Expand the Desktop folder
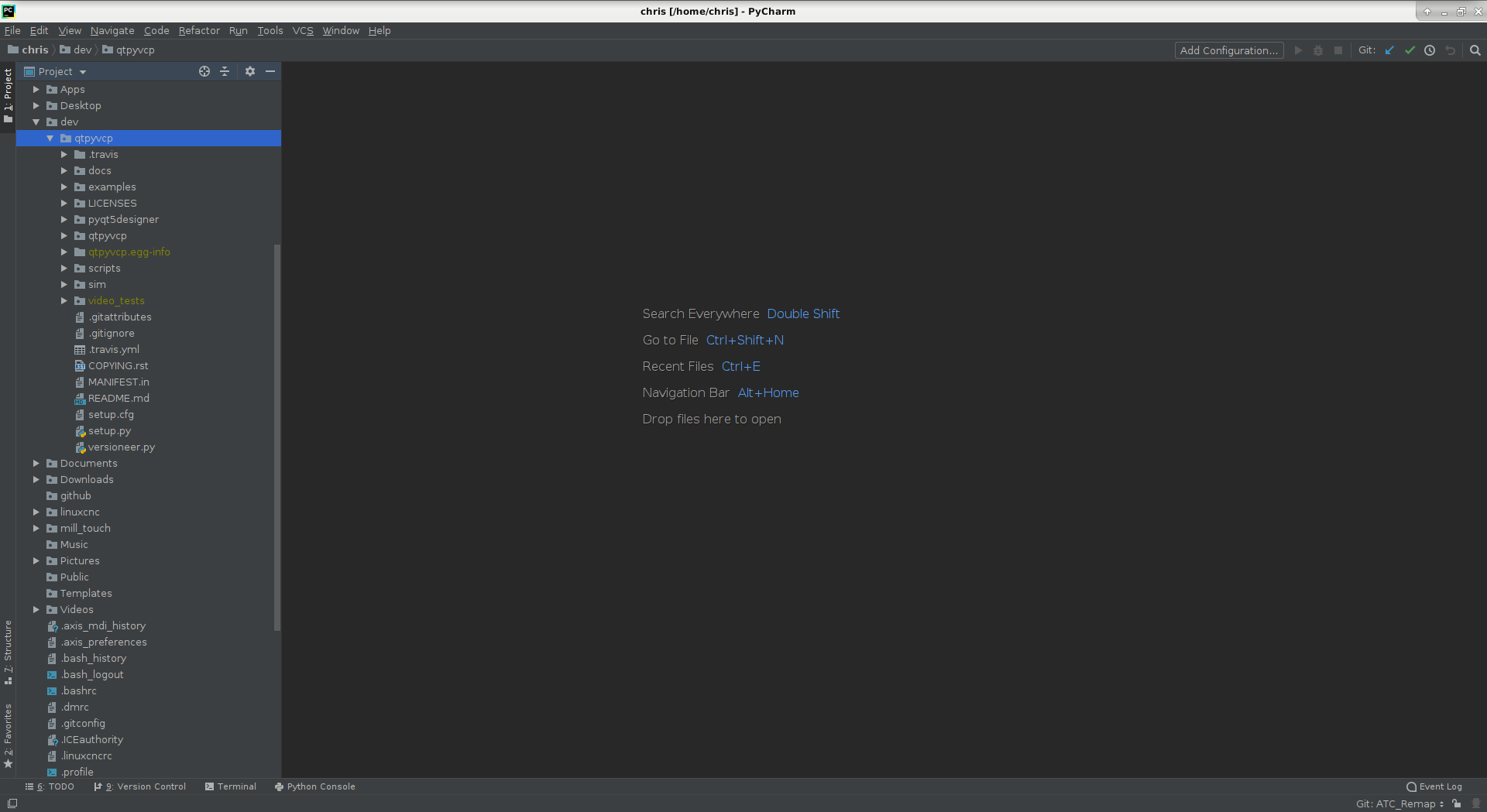Image resolution: width=1487 pixels, height=812 pixels. 36,106
